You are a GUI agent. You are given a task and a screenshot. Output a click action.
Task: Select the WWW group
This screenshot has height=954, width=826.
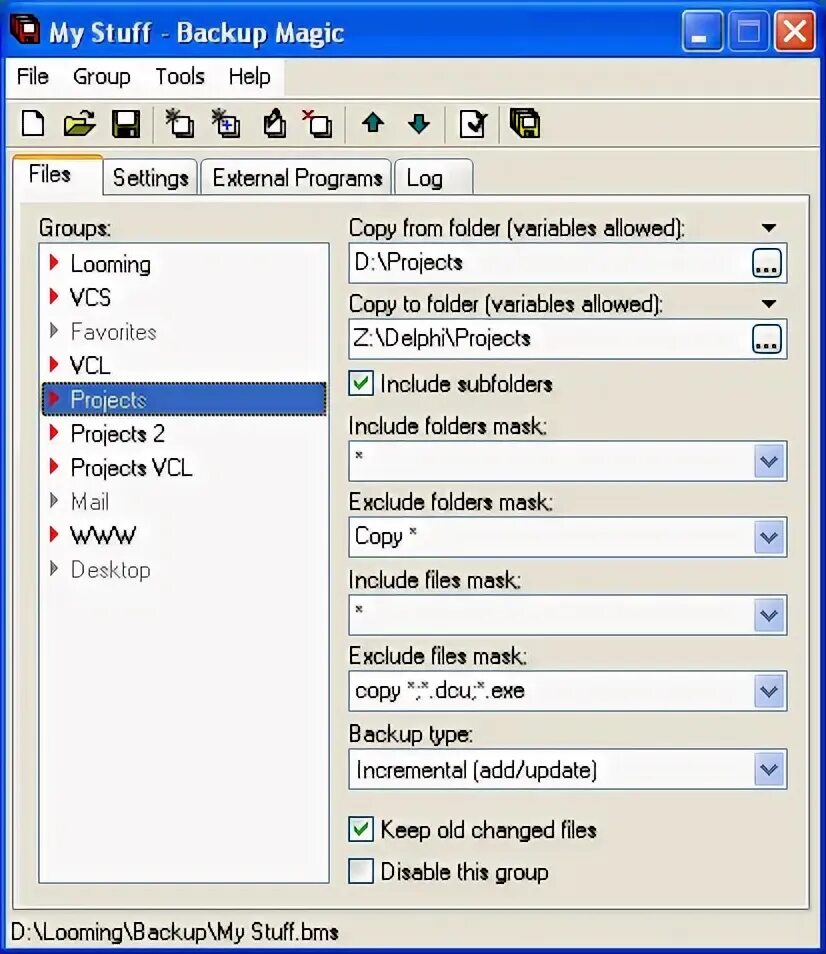[x=184, y=535]
